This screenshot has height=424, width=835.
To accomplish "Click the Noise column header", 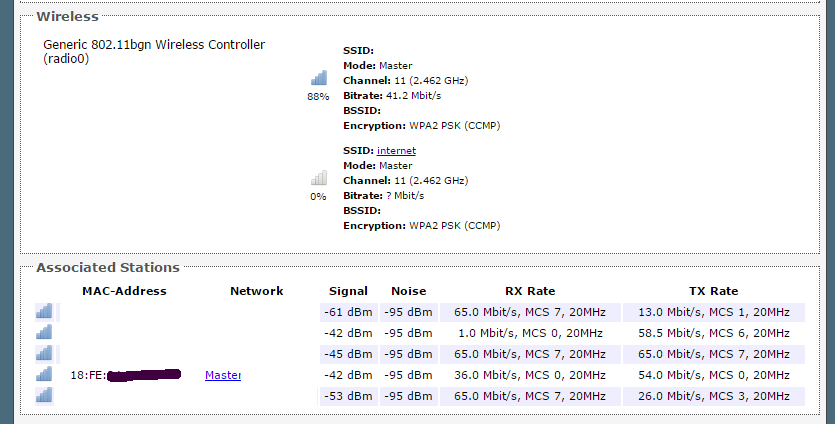I will point(408,291).
